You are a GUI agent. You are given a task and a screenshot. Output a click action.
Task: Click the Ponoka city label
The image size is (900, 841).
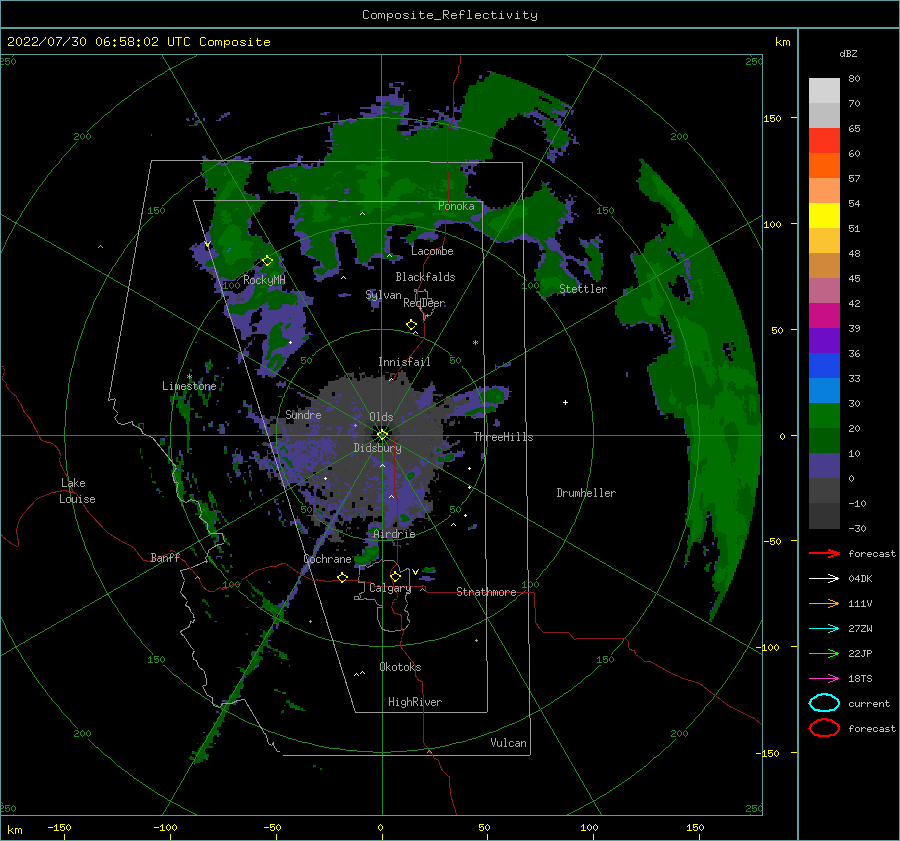point(456,206)
